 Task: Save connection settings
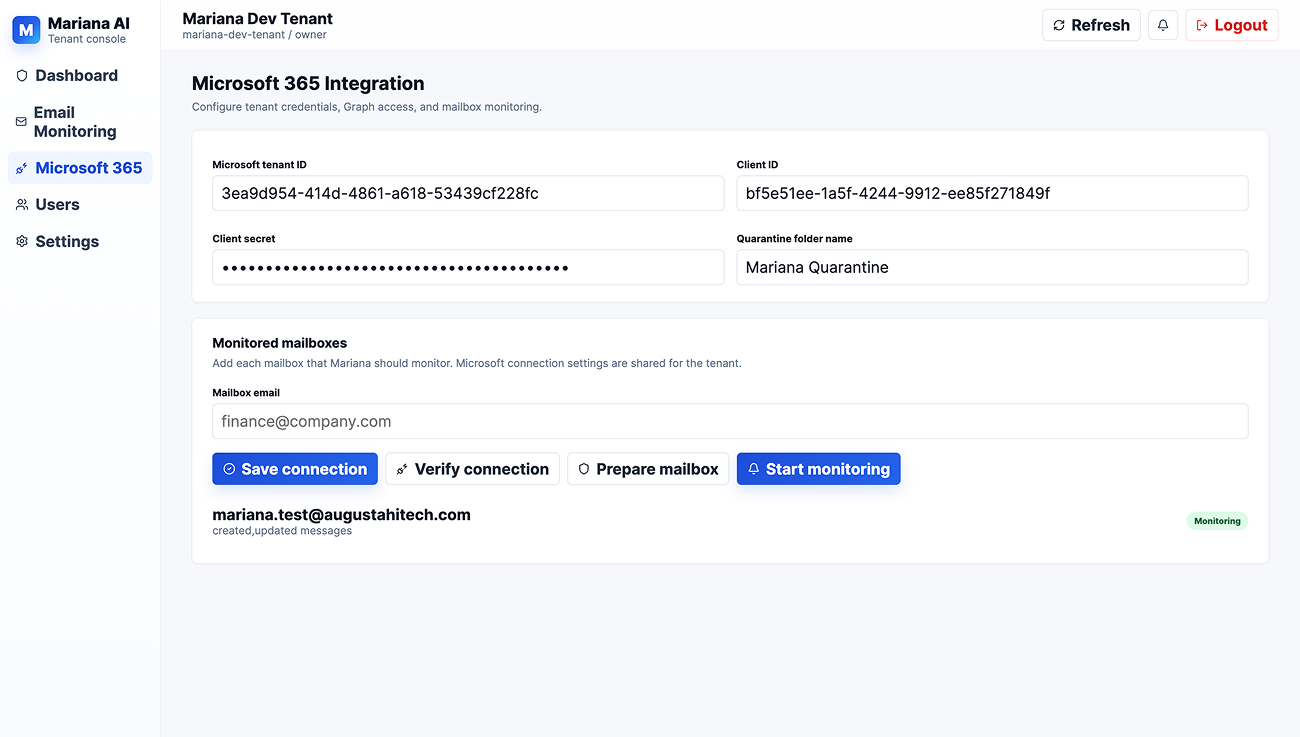295,469
